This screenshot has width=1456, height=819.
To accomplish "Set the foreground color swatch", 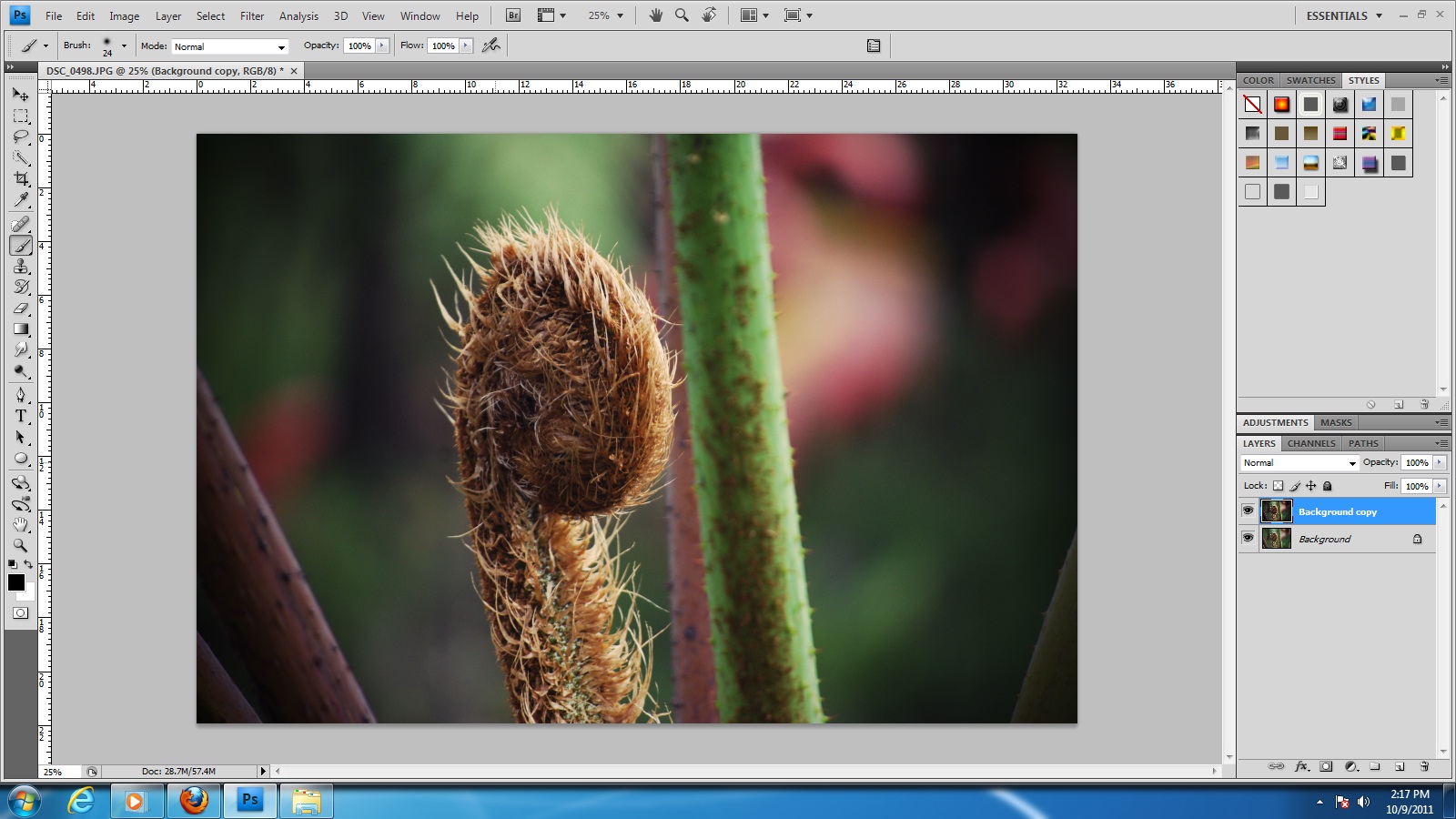I will pos(15,582).
